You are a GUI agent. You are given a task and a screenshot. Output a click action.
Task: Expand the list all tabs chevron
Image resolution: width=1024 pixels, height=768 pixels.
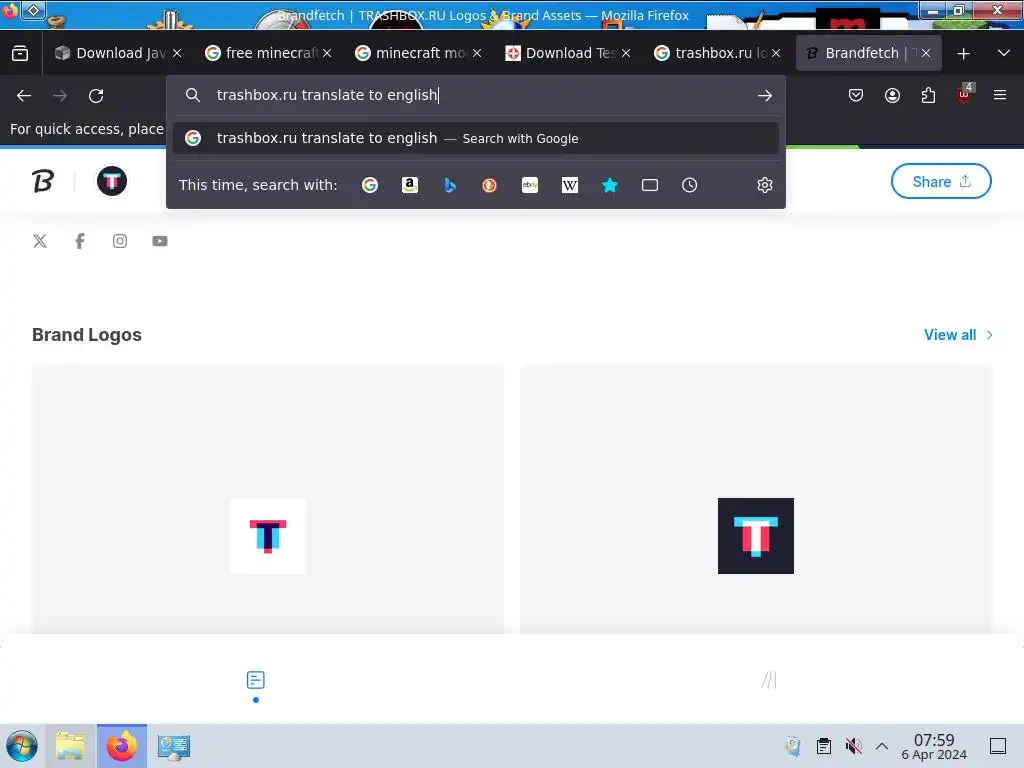[1004, 53]
